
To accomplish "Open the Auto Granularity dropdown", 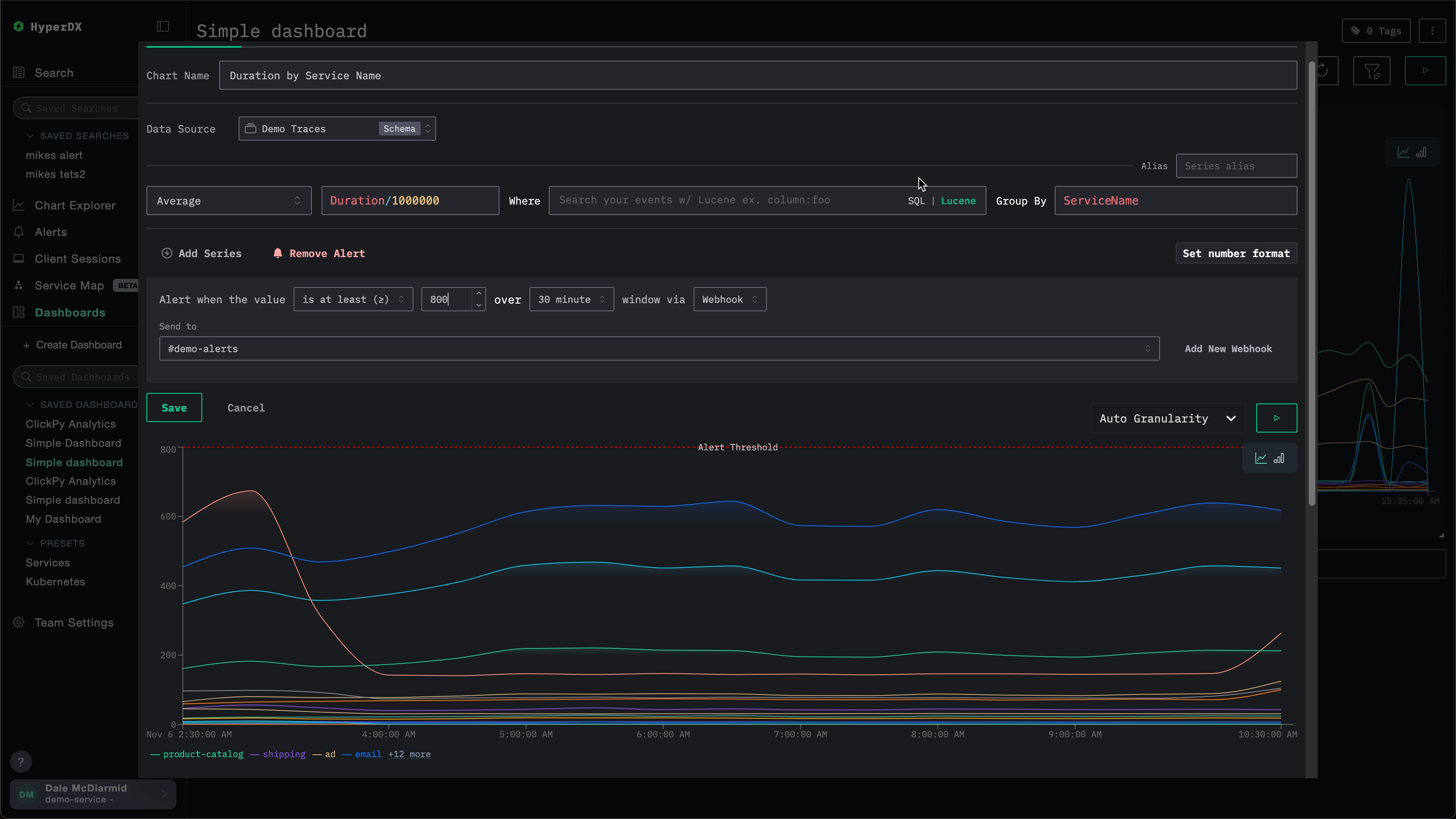I will point(1167,418).
